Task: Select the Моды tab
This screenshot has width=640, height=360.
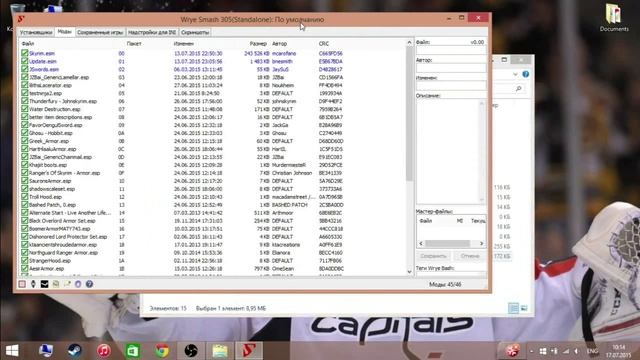Action: [64, 31]
